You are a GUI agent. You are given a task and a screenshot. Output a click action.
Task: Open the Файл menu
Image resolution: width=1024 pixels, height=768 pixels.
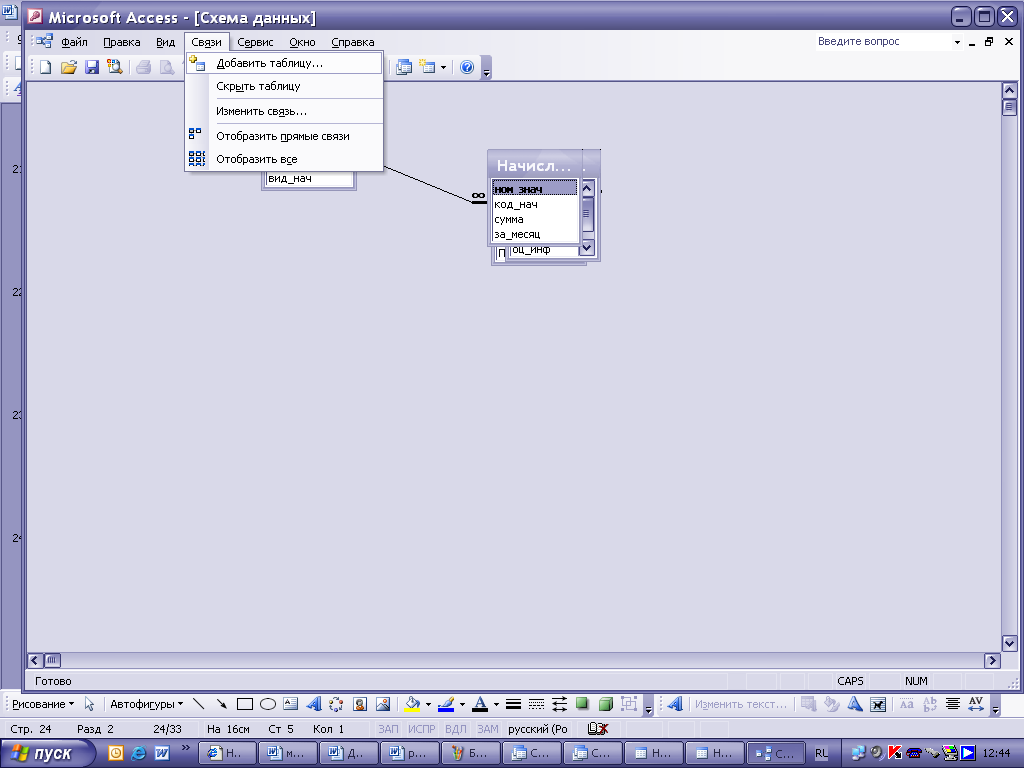tap(74, 42)
